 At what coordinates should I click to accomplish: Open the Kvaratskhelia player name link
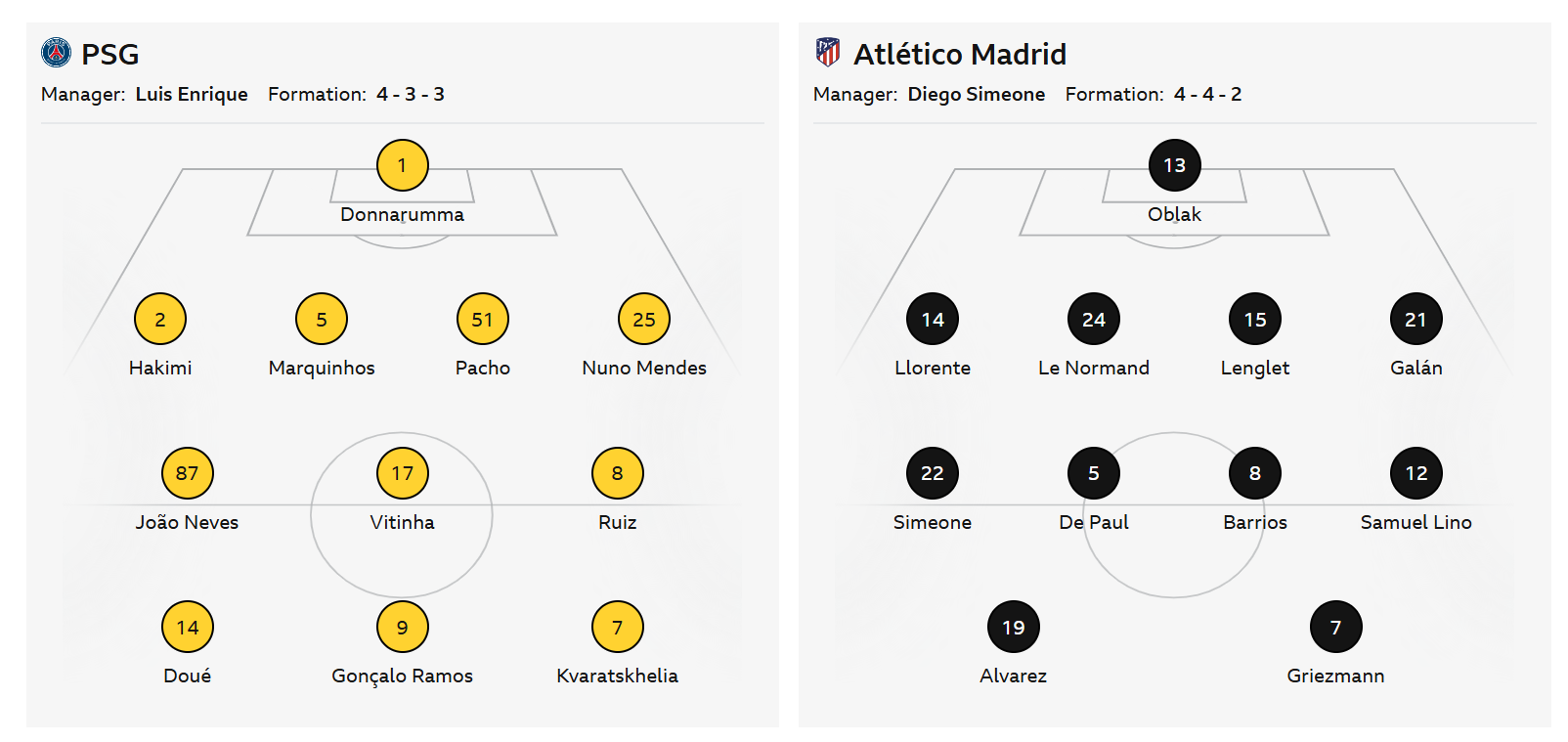(x=617, y=676)
